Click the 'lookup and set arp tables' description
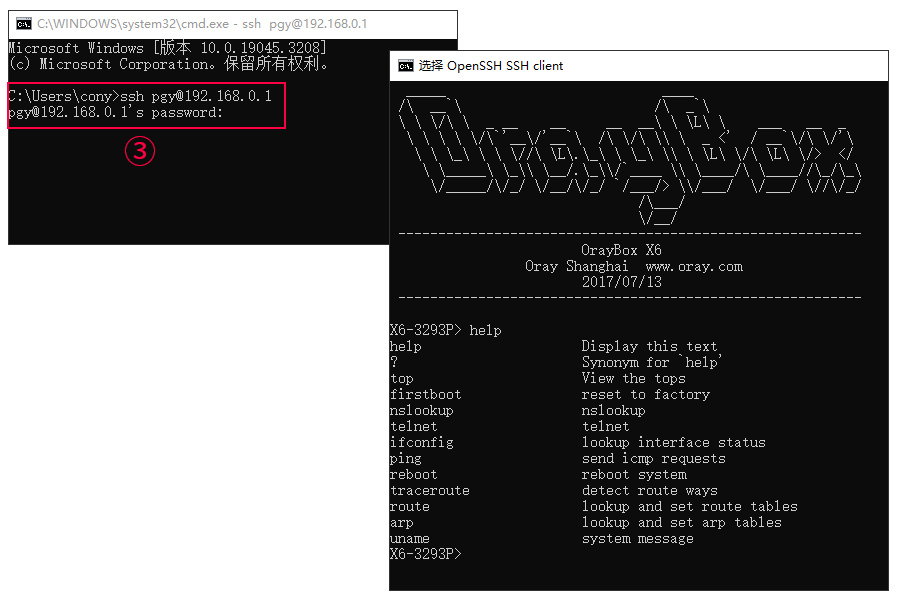The image size is (900, 602). pyautogui.click(x=681, y=523)
